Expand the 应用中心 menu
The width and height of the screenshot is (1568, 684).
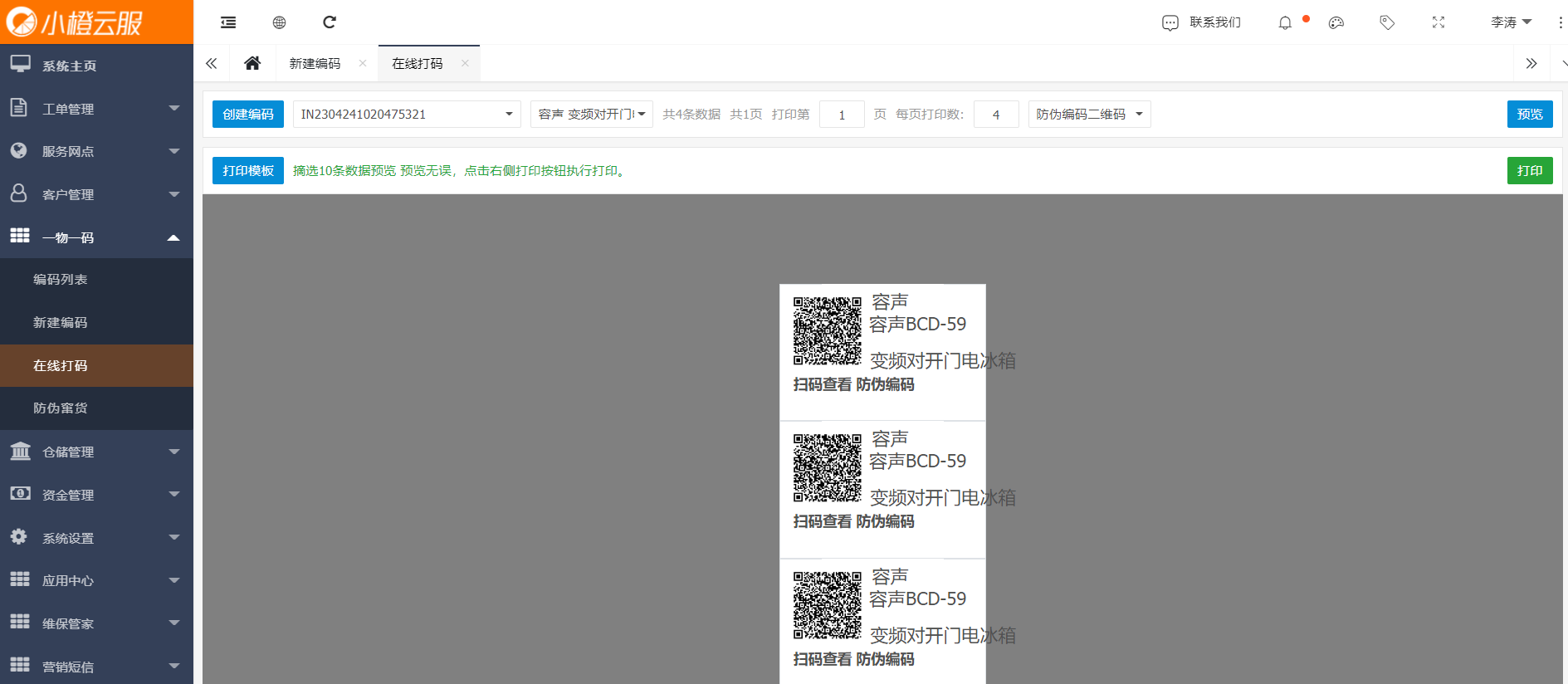click(x=96, y=580)
